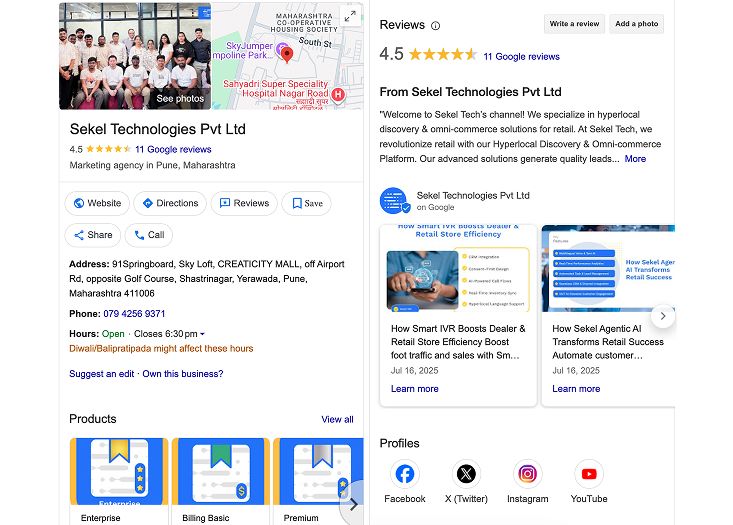Show next posts with the carousel arrow
The width and height of the screenshot is (733, 525).
[x=663, y=316]
